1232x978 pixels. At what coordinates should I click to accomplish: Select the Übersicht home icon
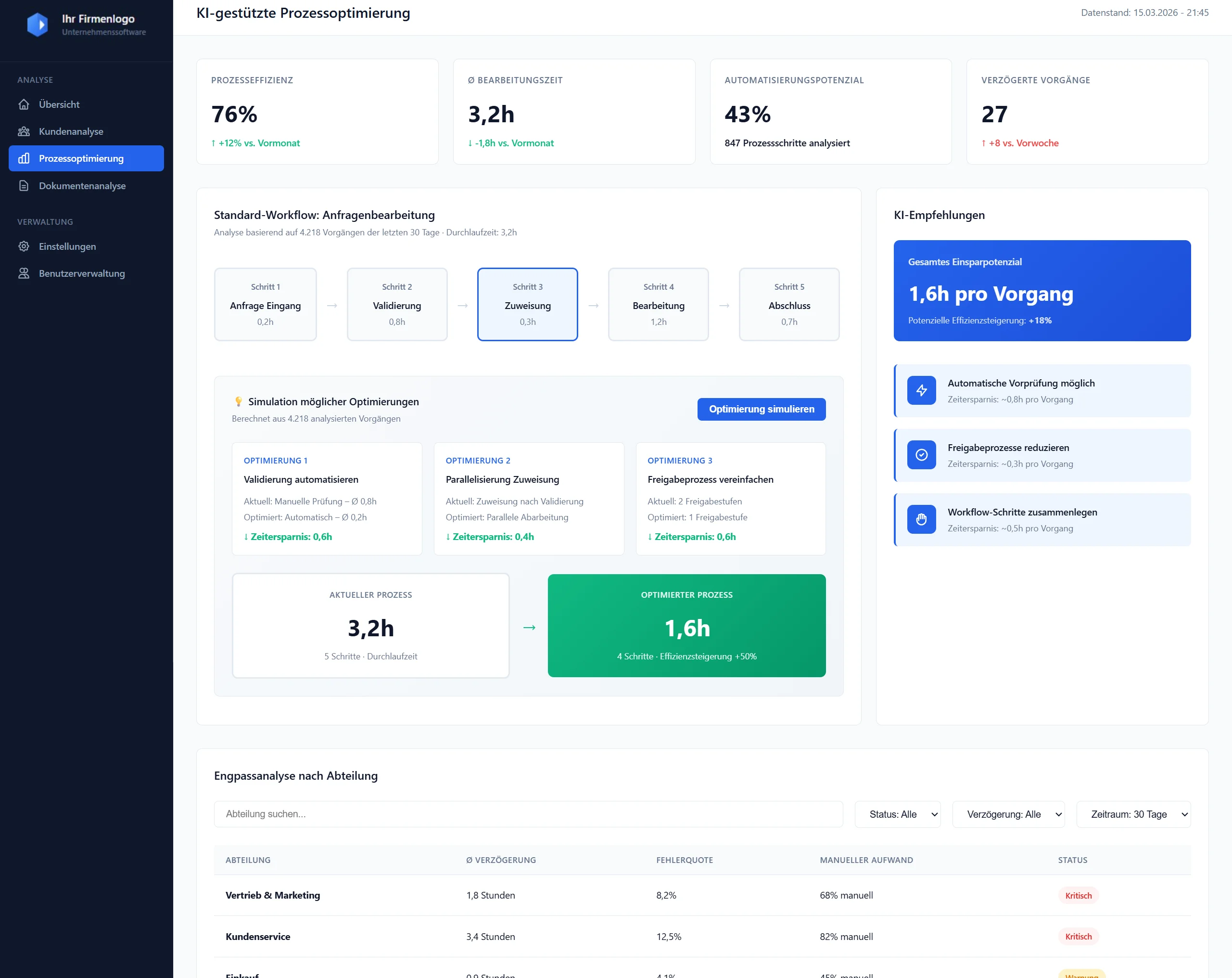[x=24, y=104]
